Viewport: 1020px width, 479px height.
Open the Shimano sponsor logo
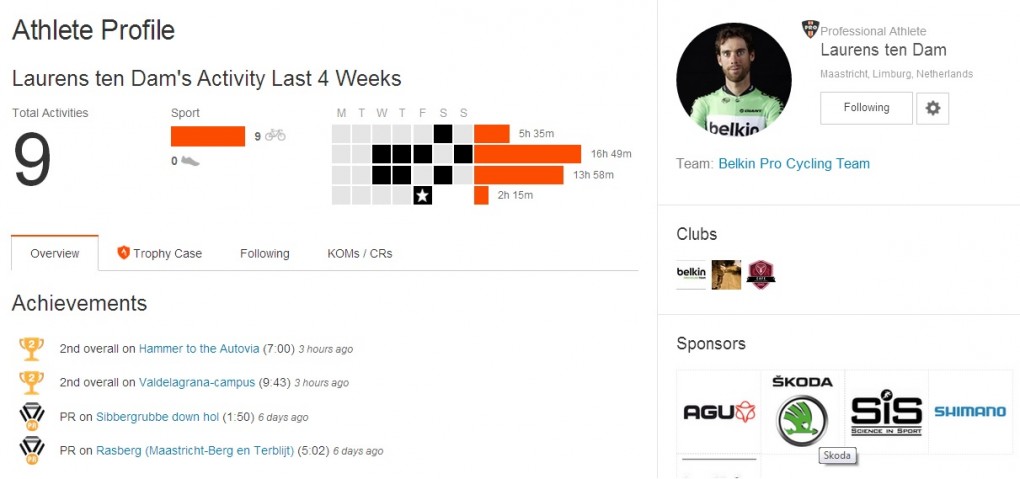970,412
